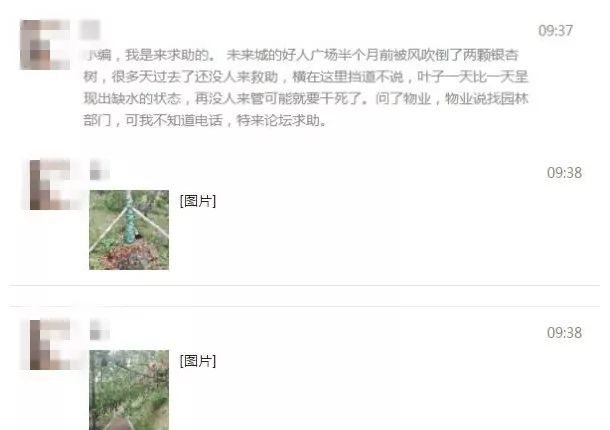Click the first [图片] label
610x430 pixels.
198,201
